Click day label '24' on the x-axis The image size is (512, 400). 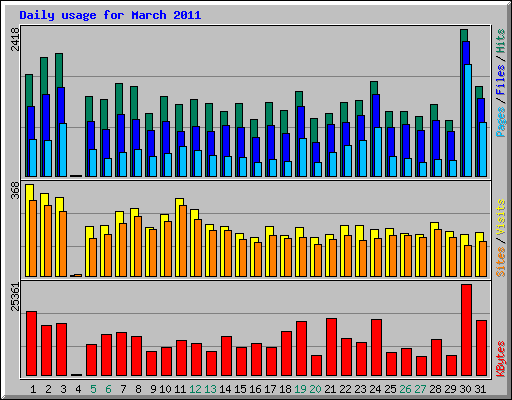(x=375, y=389)
